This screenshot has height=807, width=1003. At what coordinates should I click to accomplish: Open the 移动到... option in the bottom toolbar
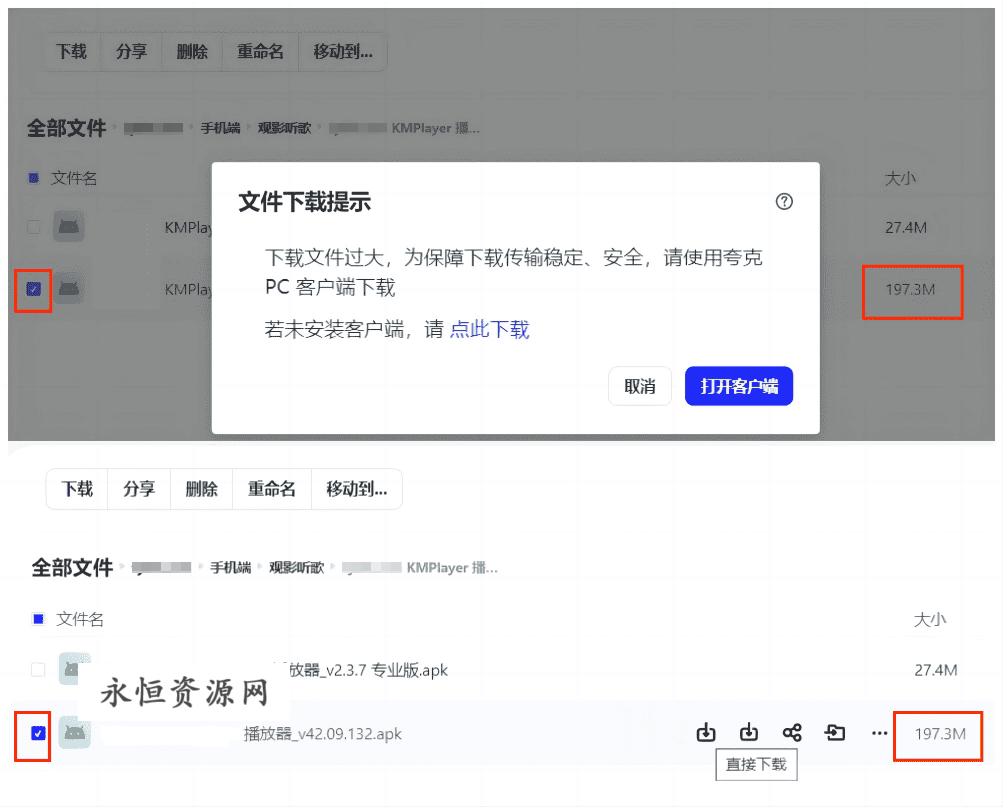[x=356, y=489]
